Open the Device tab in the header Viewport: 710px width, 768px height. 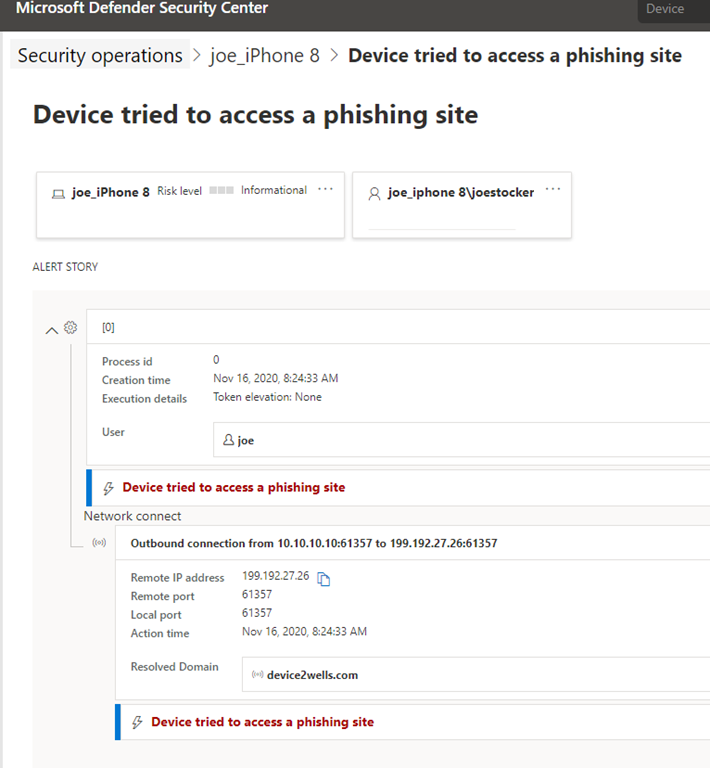point(665,9)
